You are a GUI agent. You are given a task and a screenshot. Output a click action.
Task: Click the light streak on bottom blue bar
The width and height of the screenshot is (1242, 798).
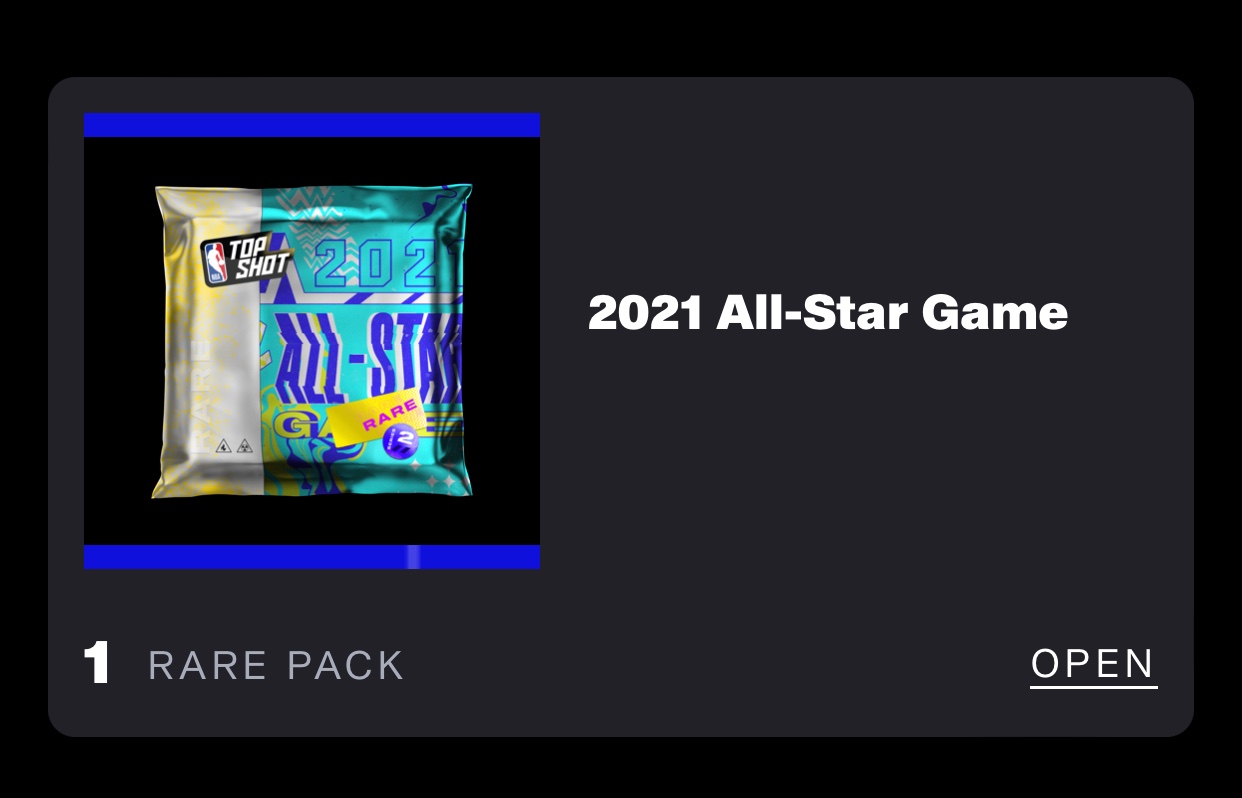(x=412, y=557)
